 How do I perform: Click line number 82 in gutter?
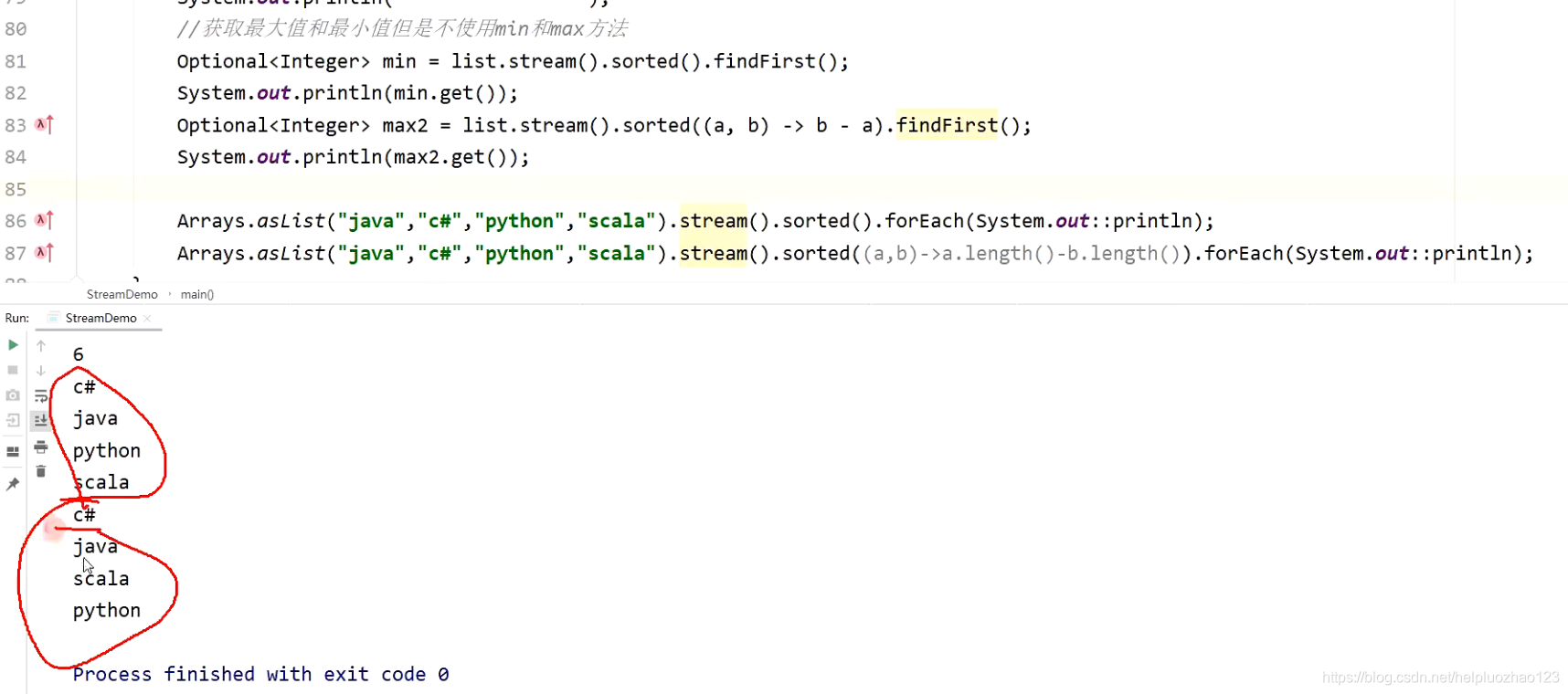[x=16, y=93]
